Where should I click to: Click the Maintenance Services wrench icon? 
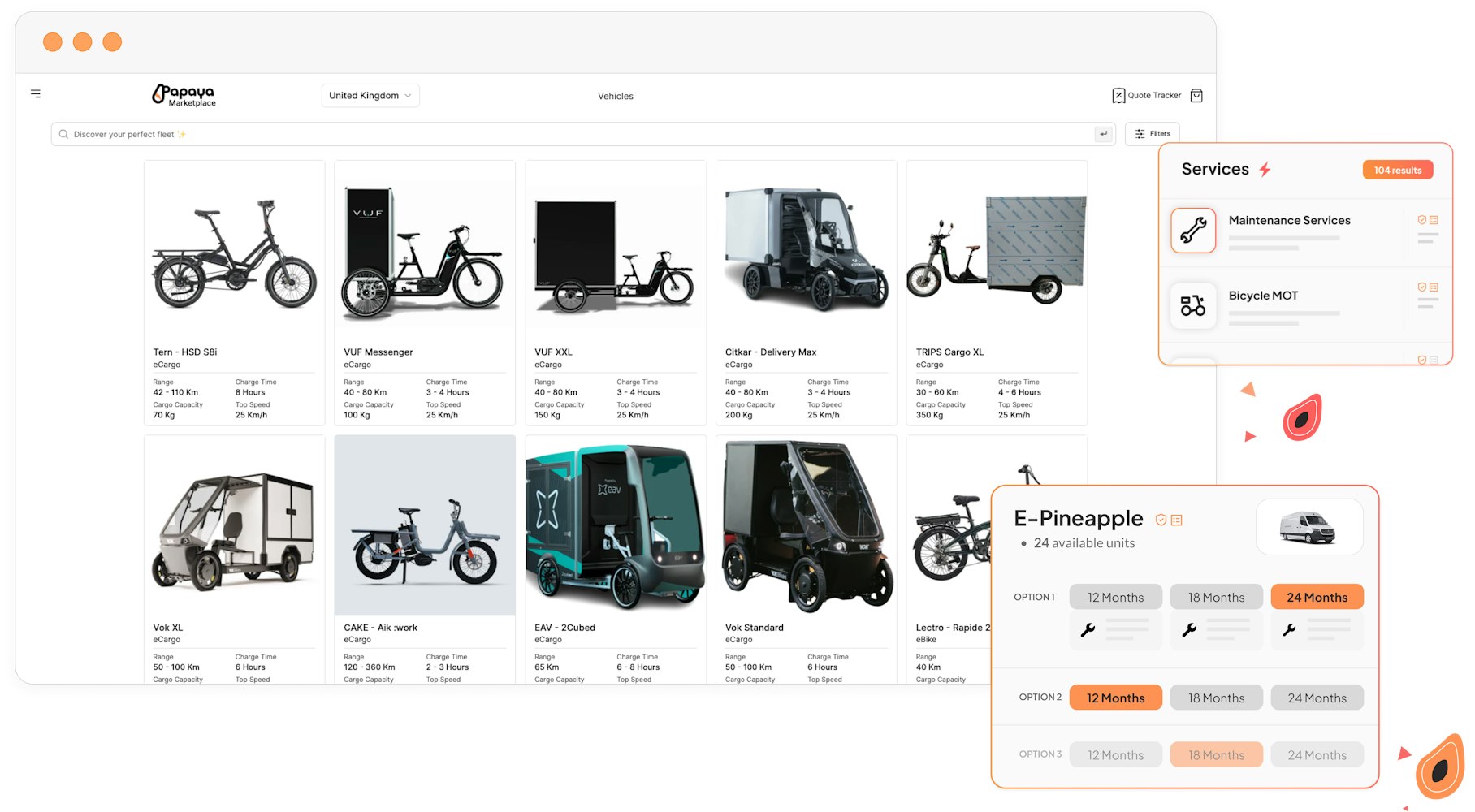(x=1193, y=231)
